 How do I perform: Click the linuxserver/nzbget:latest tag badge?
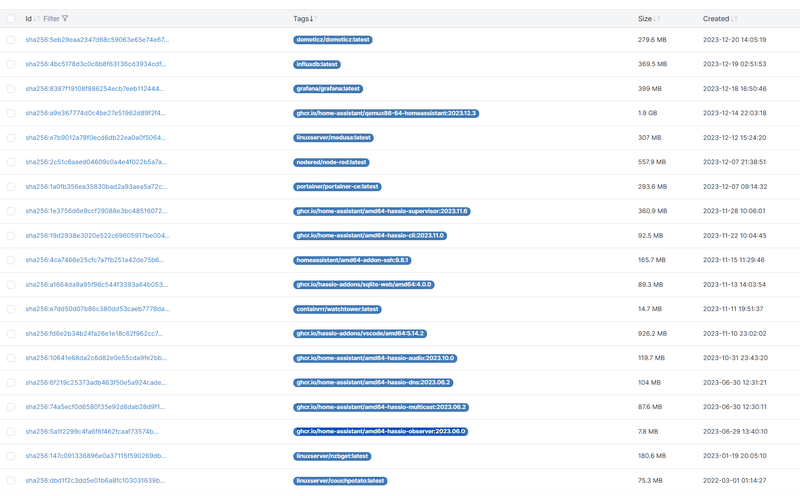click(x=332, y=456)
